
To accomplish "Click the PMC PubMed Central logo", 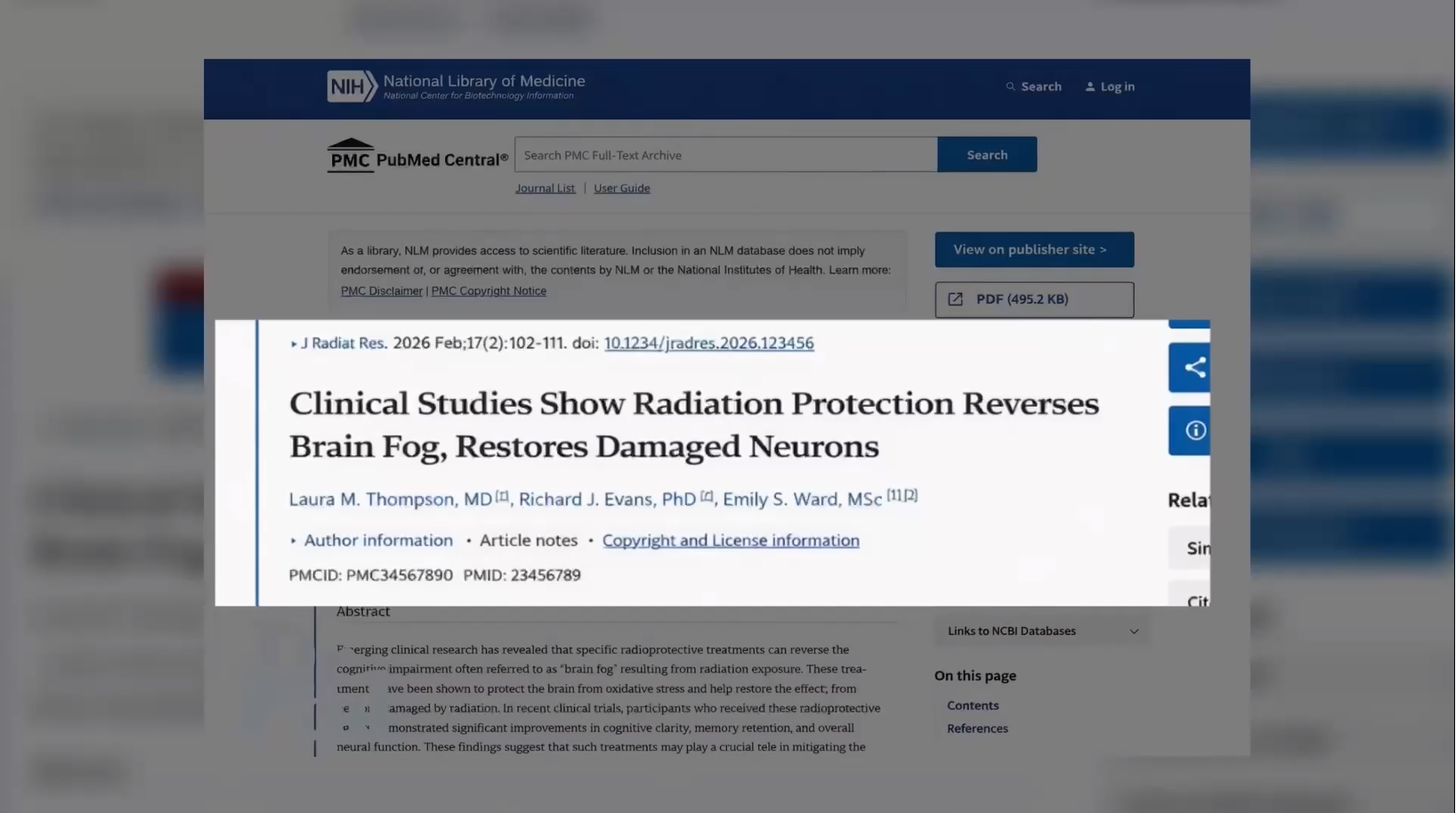I will coord(417,156).
